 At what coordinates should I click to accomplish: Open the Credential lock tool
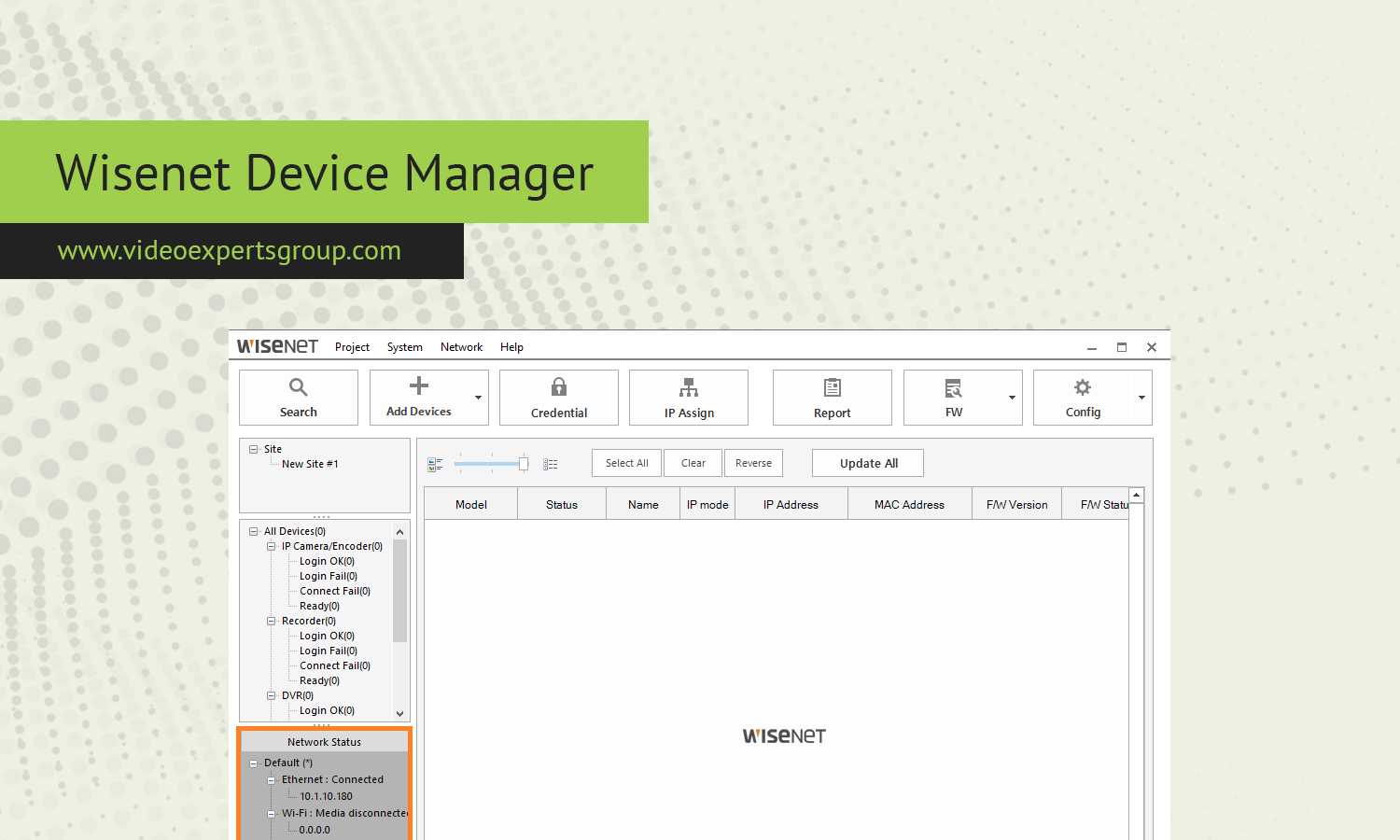point(559,398)
